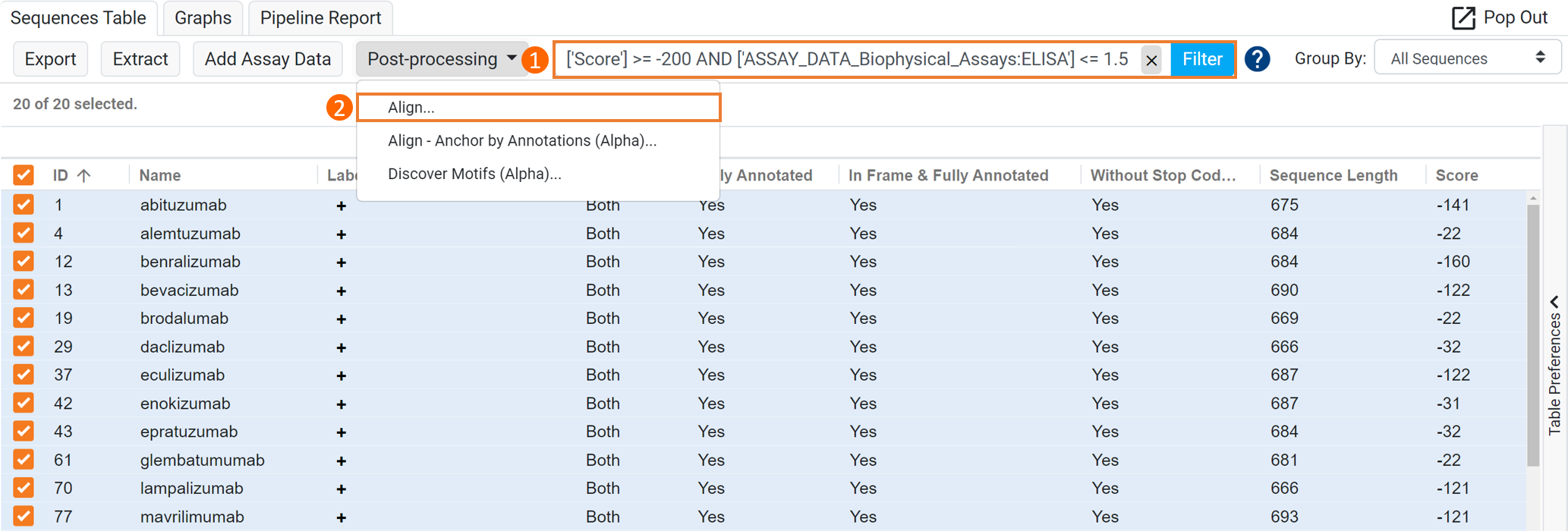Click the glembatumumab name cell
1568x531 pixels.
pyautogui.click(x=203, y=460)
